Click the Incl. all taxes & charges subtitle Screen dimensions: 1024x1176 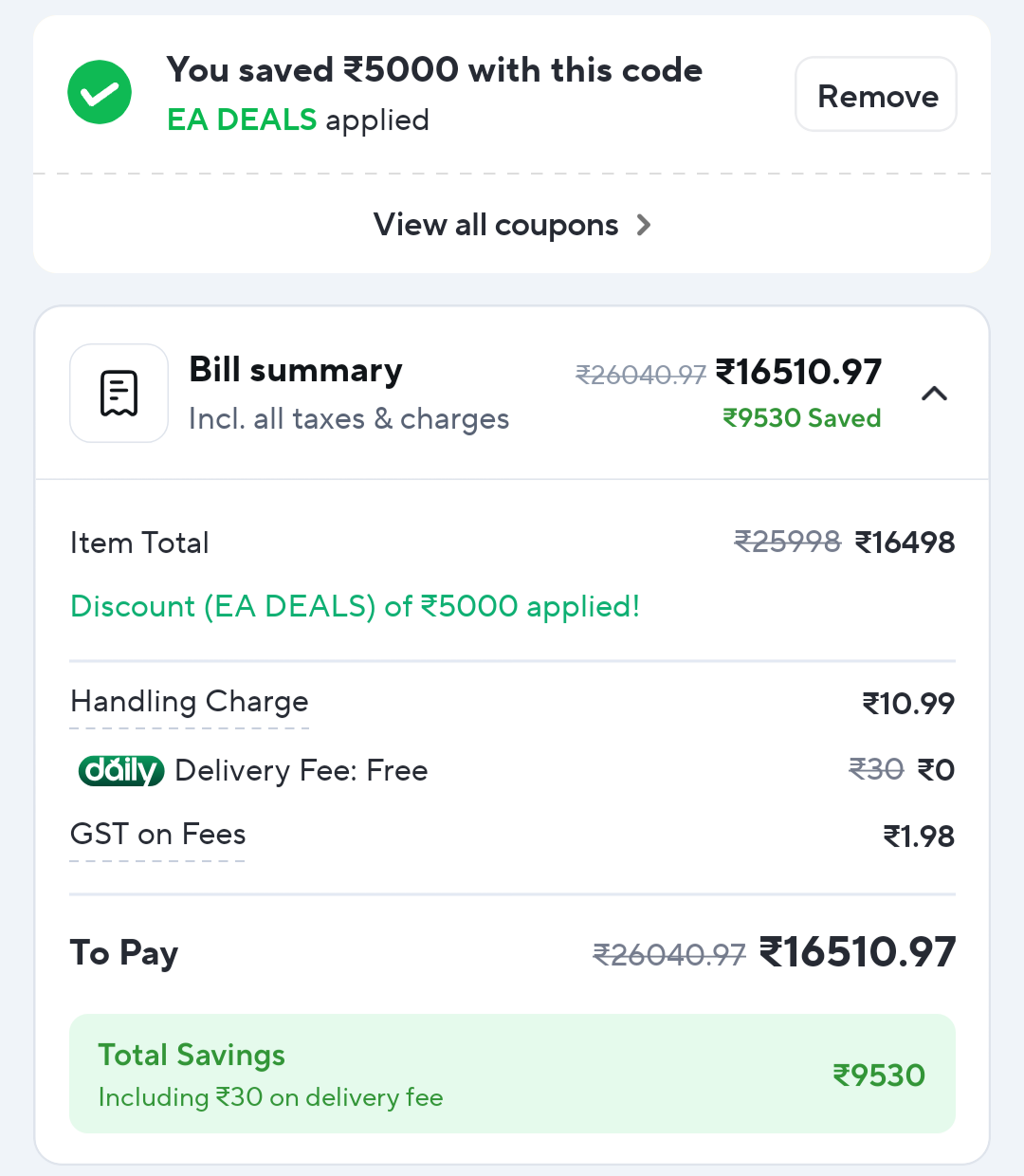pyautogui.click(x=349, y=419)
